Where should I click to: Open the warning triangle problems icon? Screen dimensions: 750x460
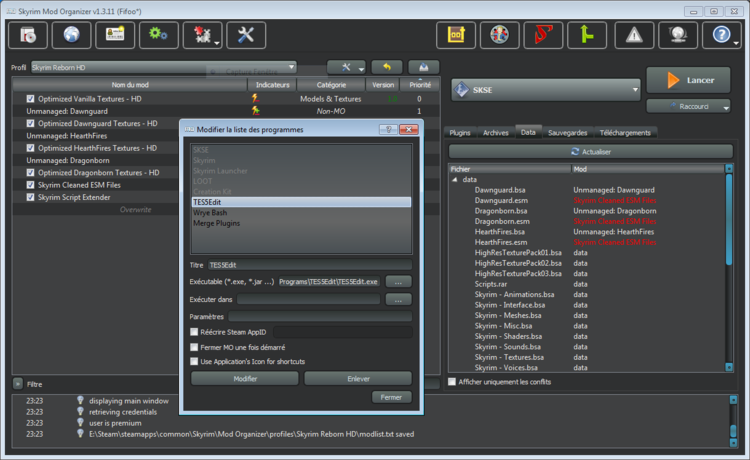point(634,35)
